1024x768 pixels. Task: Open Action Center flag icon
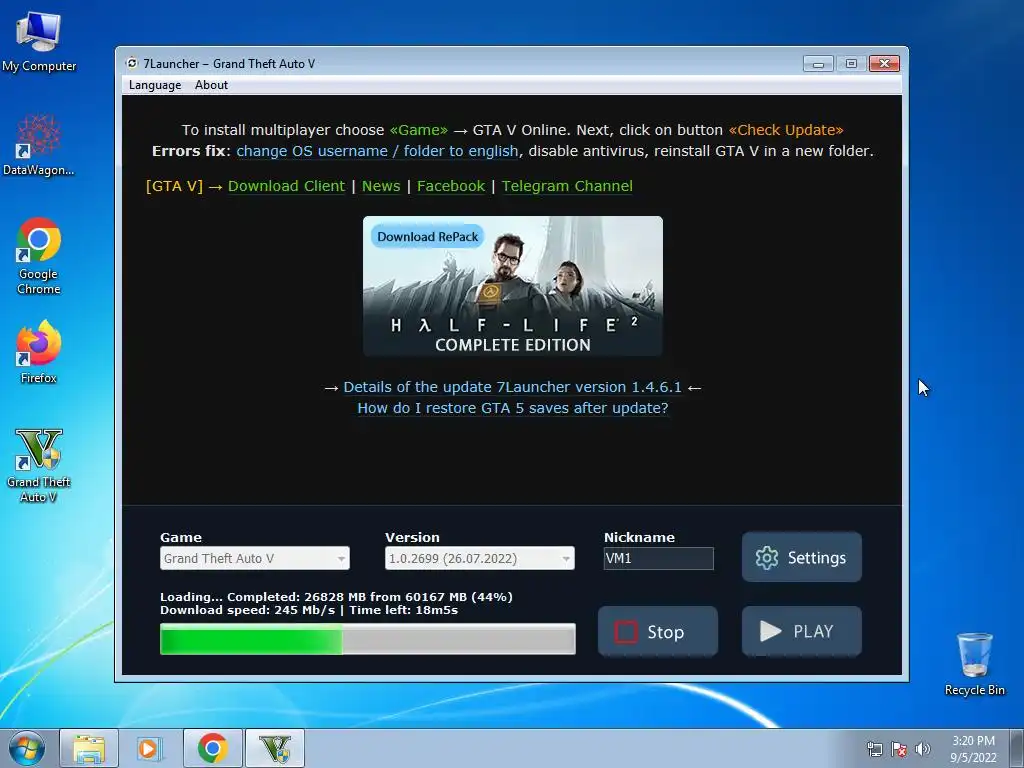[x=899, y=749]
